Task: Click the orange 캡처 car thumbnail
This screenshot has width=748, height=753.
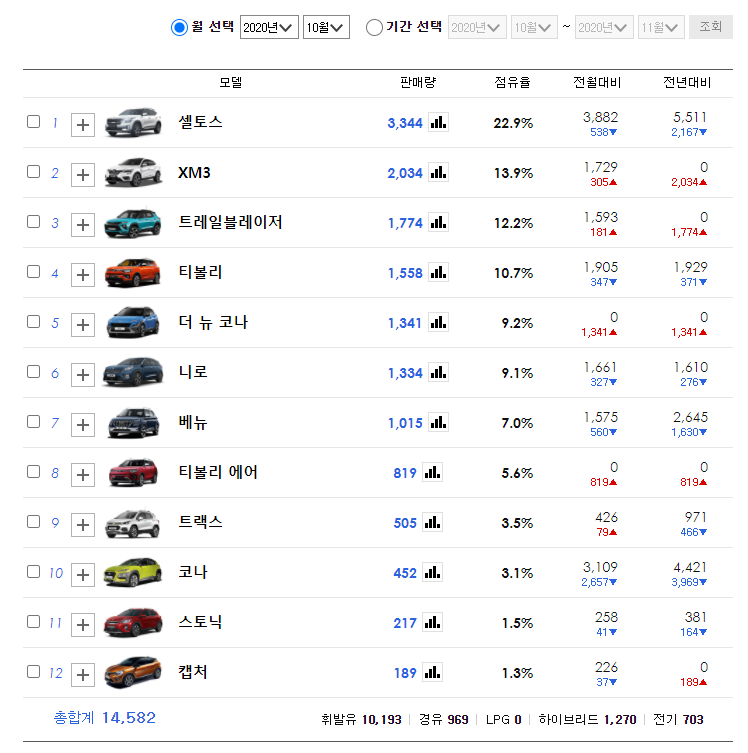Action: click(x=133, y=672)
